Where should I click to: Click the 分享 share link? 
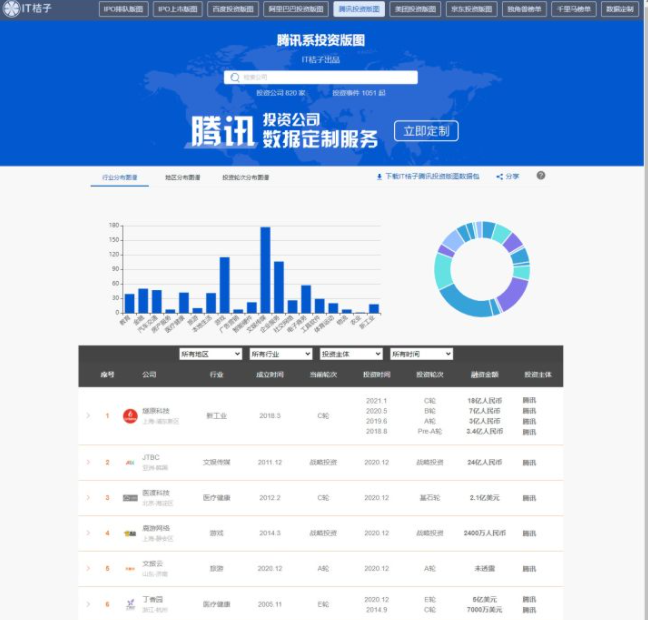pyautogui.click(x=508, y=176)
